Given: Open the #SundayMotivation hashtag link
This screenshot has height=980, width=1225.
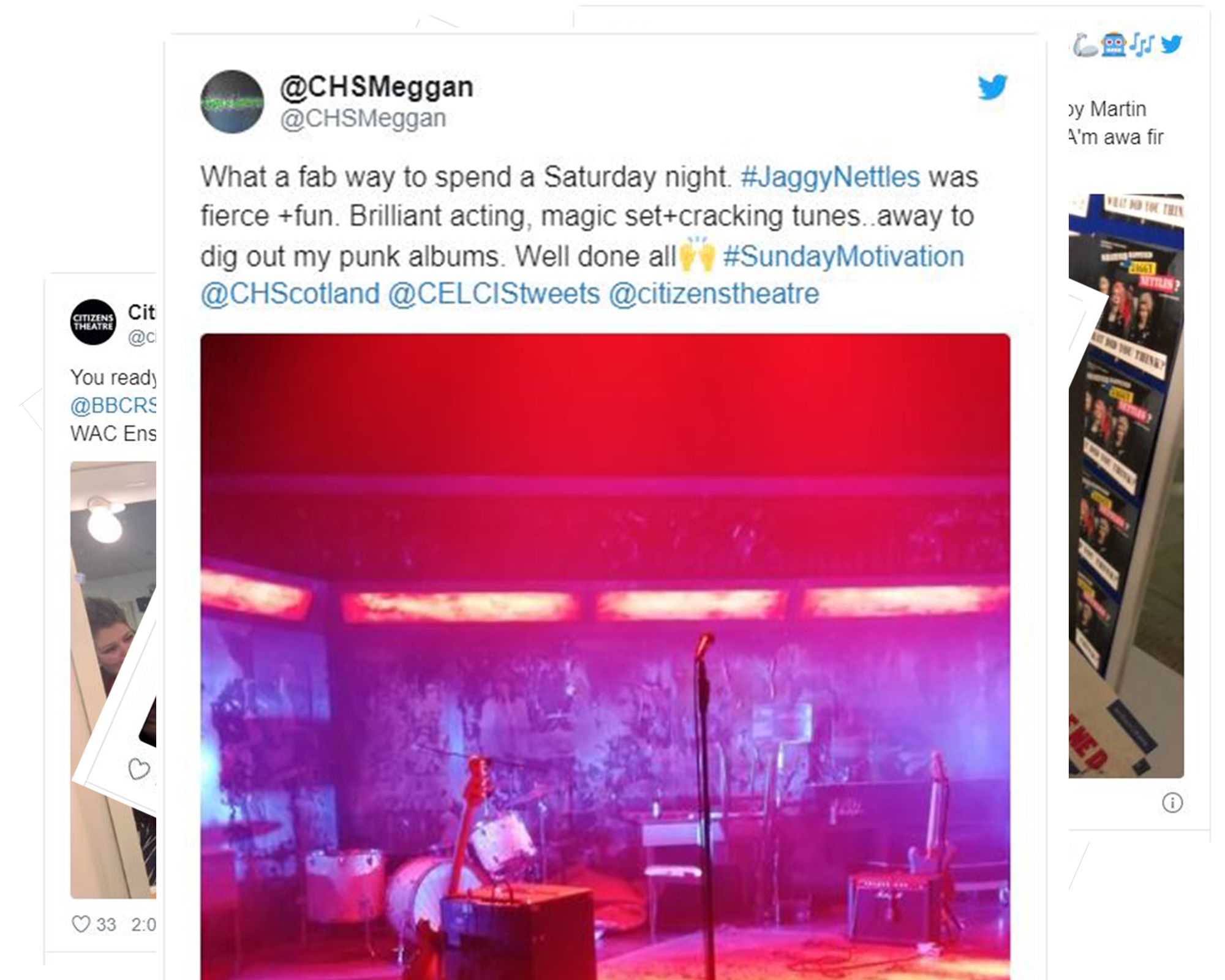Looking at the screenshot, I should tap(843, 256).
